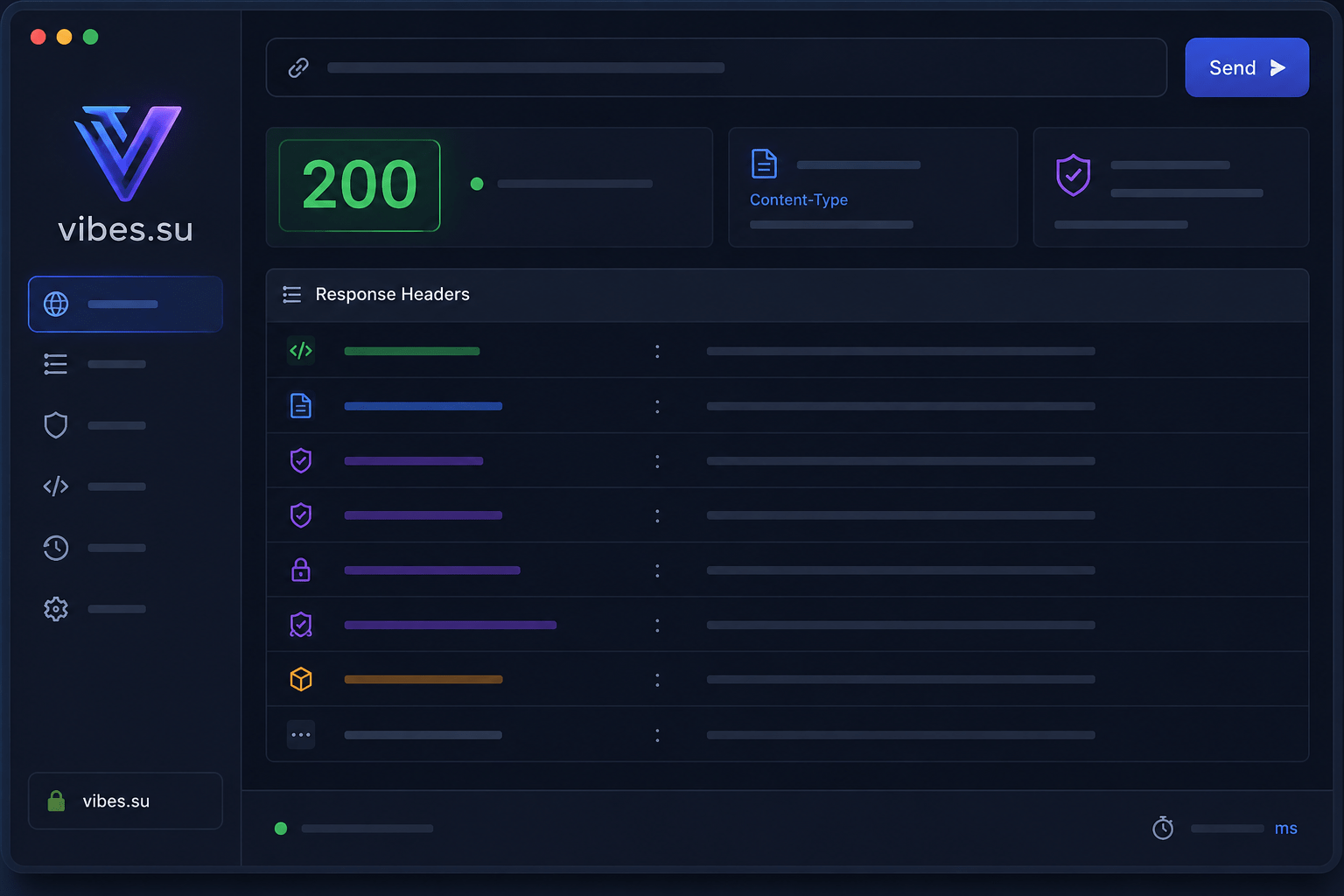Open the history clock icon
The width and height of the screenshot is (1344, 896).
(56, 548)
